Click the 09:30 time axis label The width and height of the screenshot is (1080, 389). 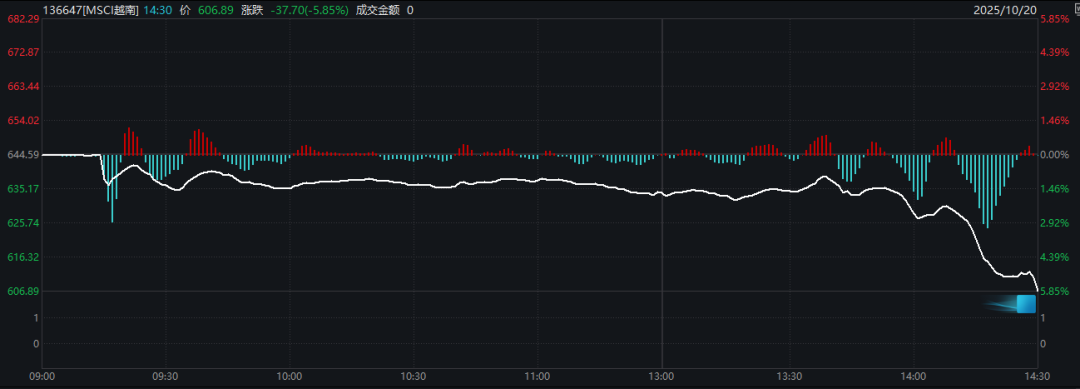[x=165, y=377]
